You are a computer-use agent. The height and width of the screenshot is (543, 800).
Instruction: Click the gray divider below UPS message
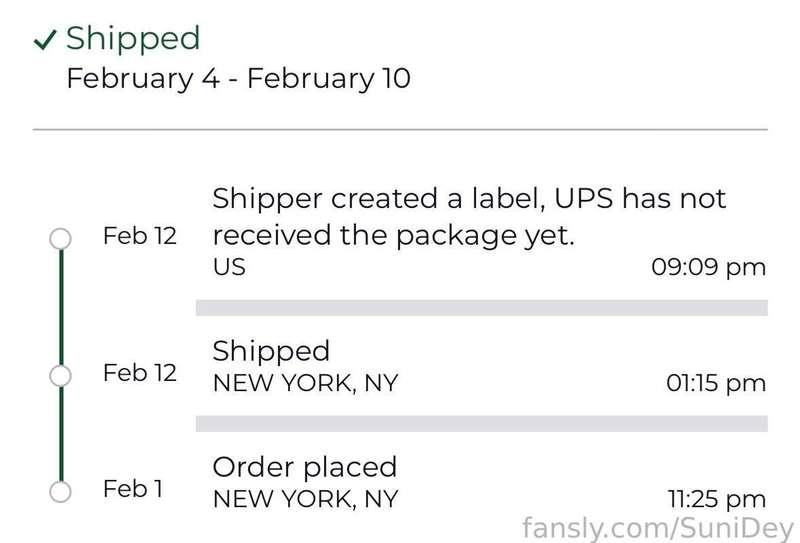(482, 308)
